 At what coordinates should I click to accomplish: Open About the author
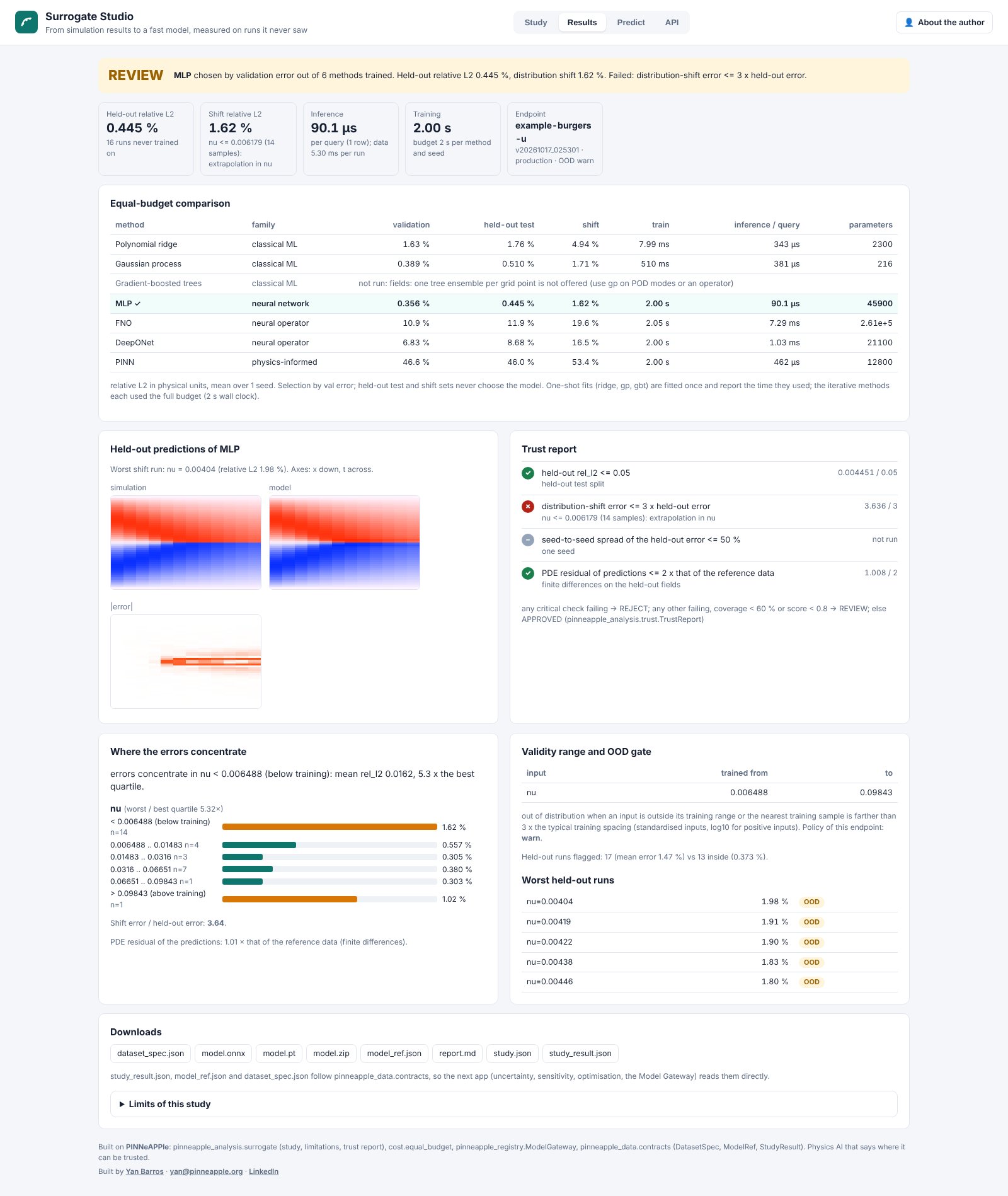point(944,23)
